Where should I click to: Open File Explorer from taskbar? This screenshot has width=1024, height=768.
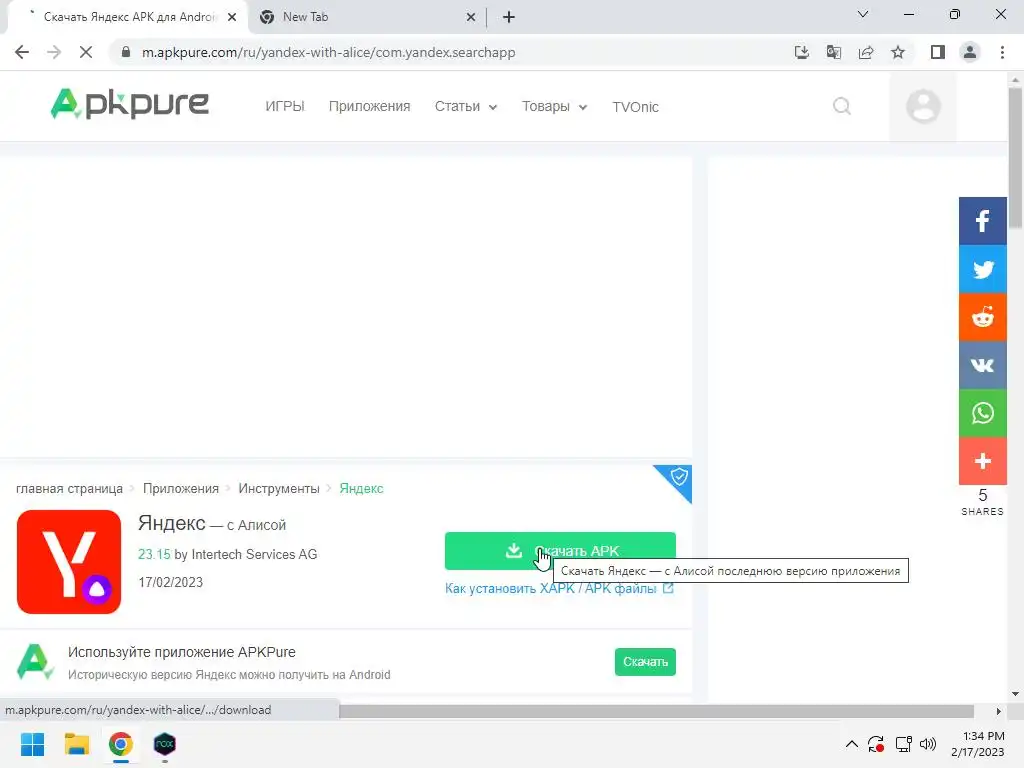tap(76, 744)
